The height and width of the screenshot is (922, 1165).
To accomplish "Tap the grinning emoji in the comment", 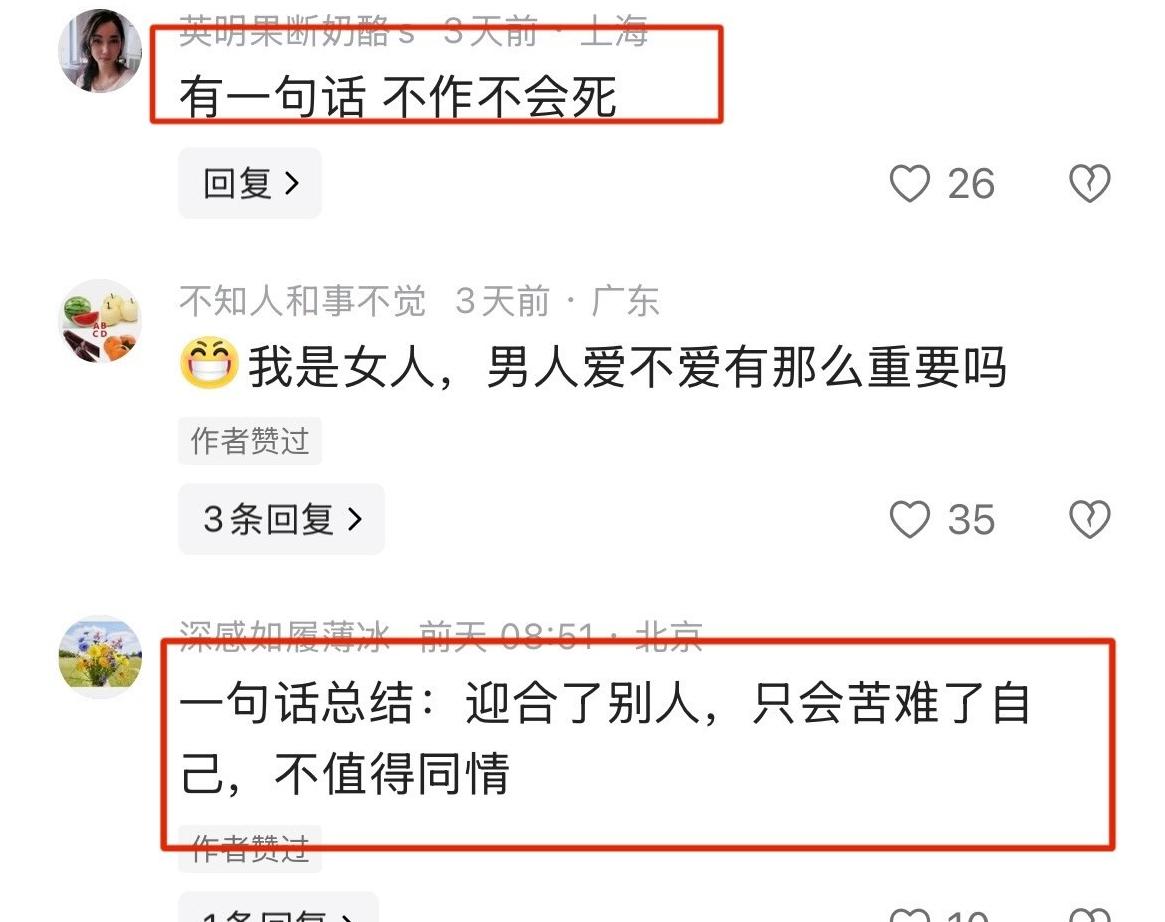I will pyautogui.click(x=210, y=364).
